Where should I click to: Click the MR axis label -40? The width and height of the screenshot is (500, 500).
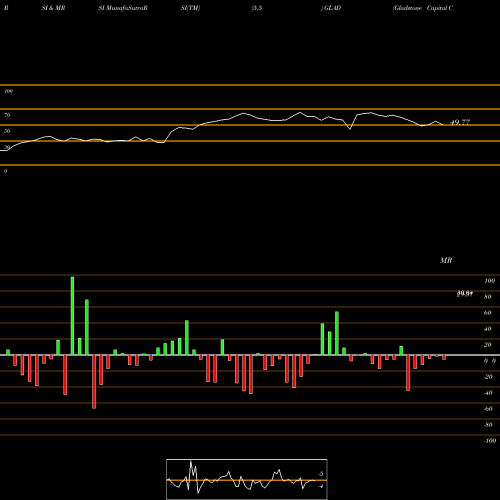(488, 393)
